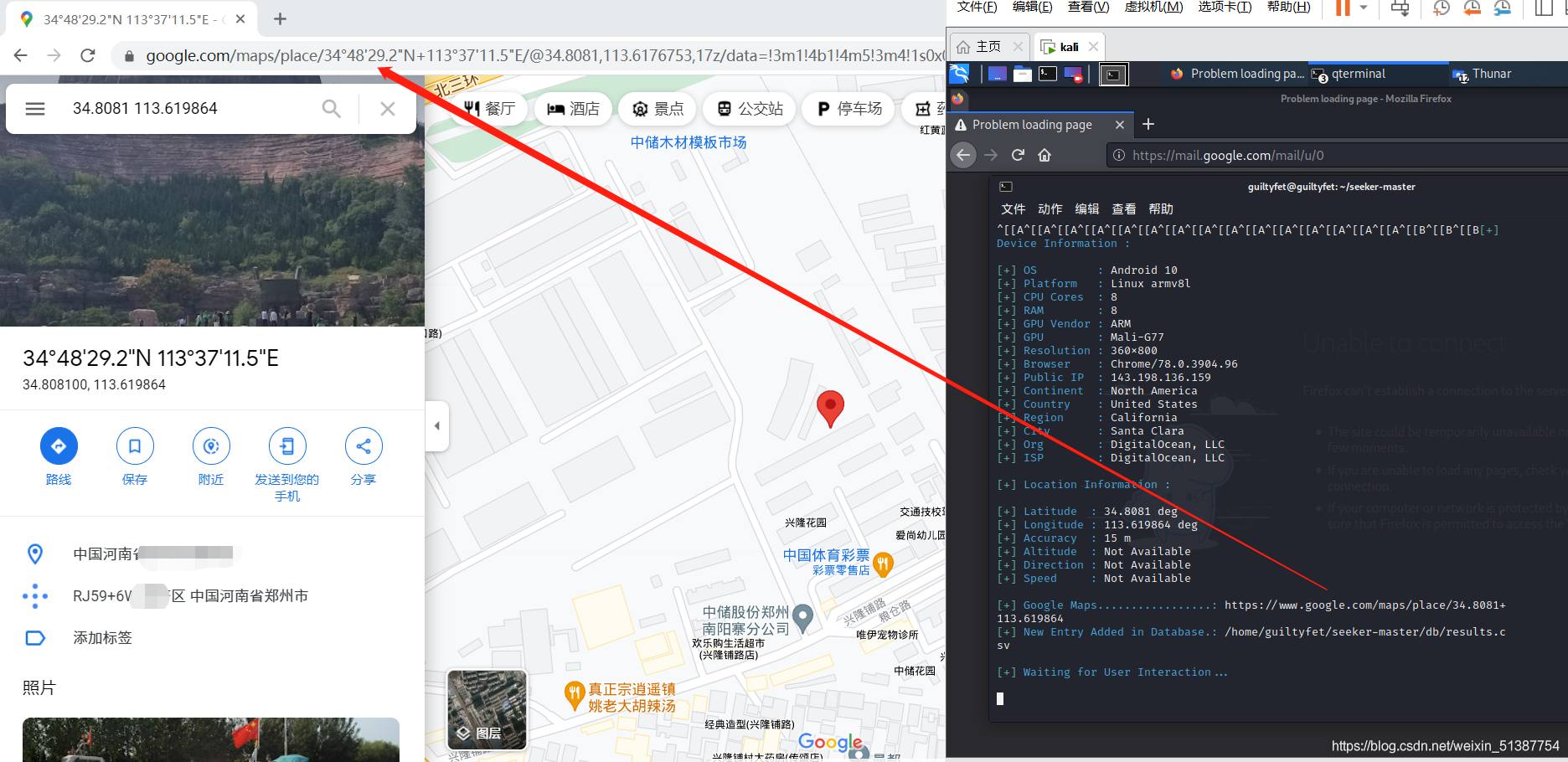
Task: Click the 真正宗逍遥镇 restaurant on the map
Action: (632, 698)
